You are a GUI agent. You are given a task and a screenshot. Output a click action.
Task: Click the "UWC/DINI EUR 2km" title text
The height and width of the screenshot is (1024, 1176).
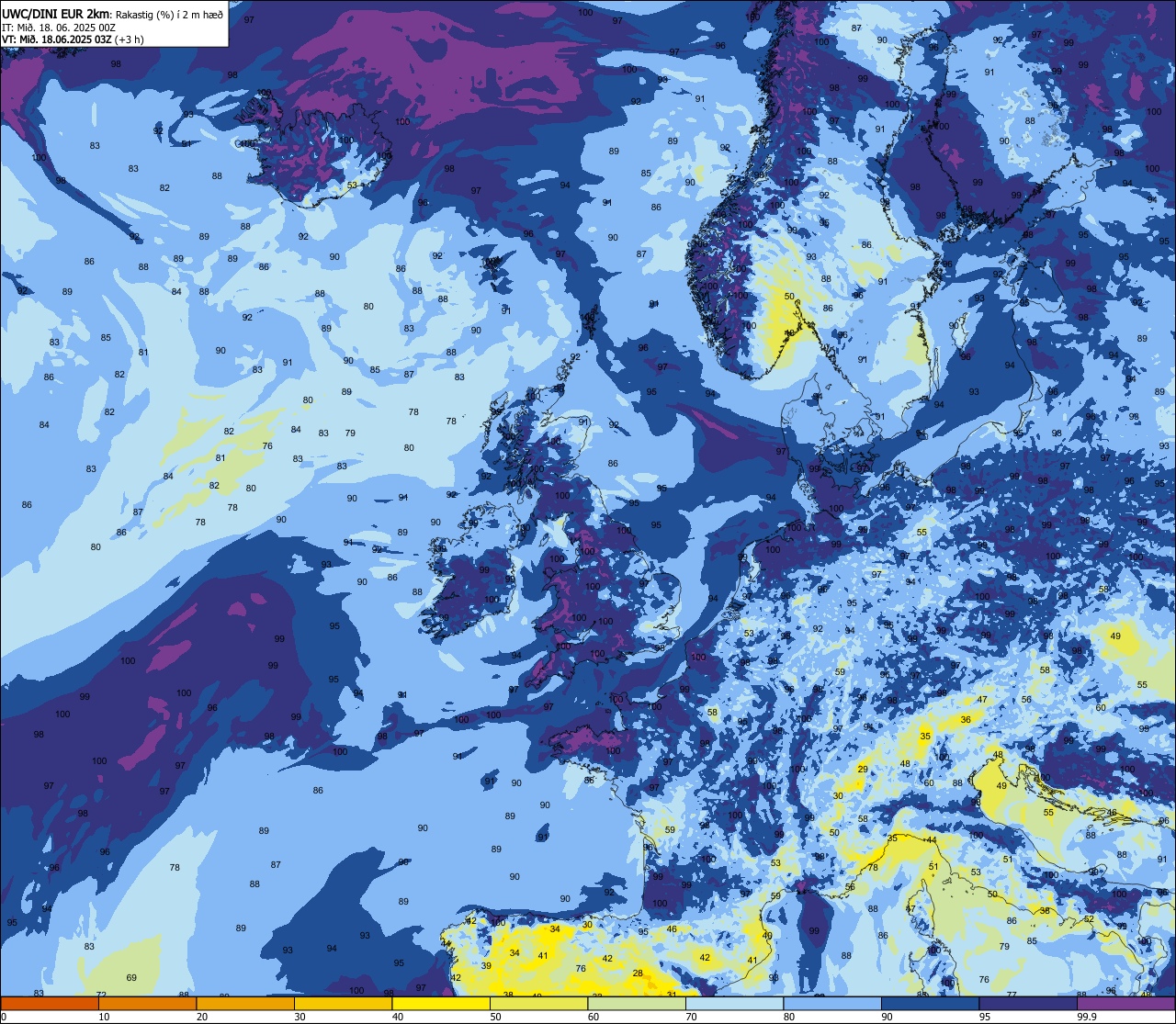56,13
